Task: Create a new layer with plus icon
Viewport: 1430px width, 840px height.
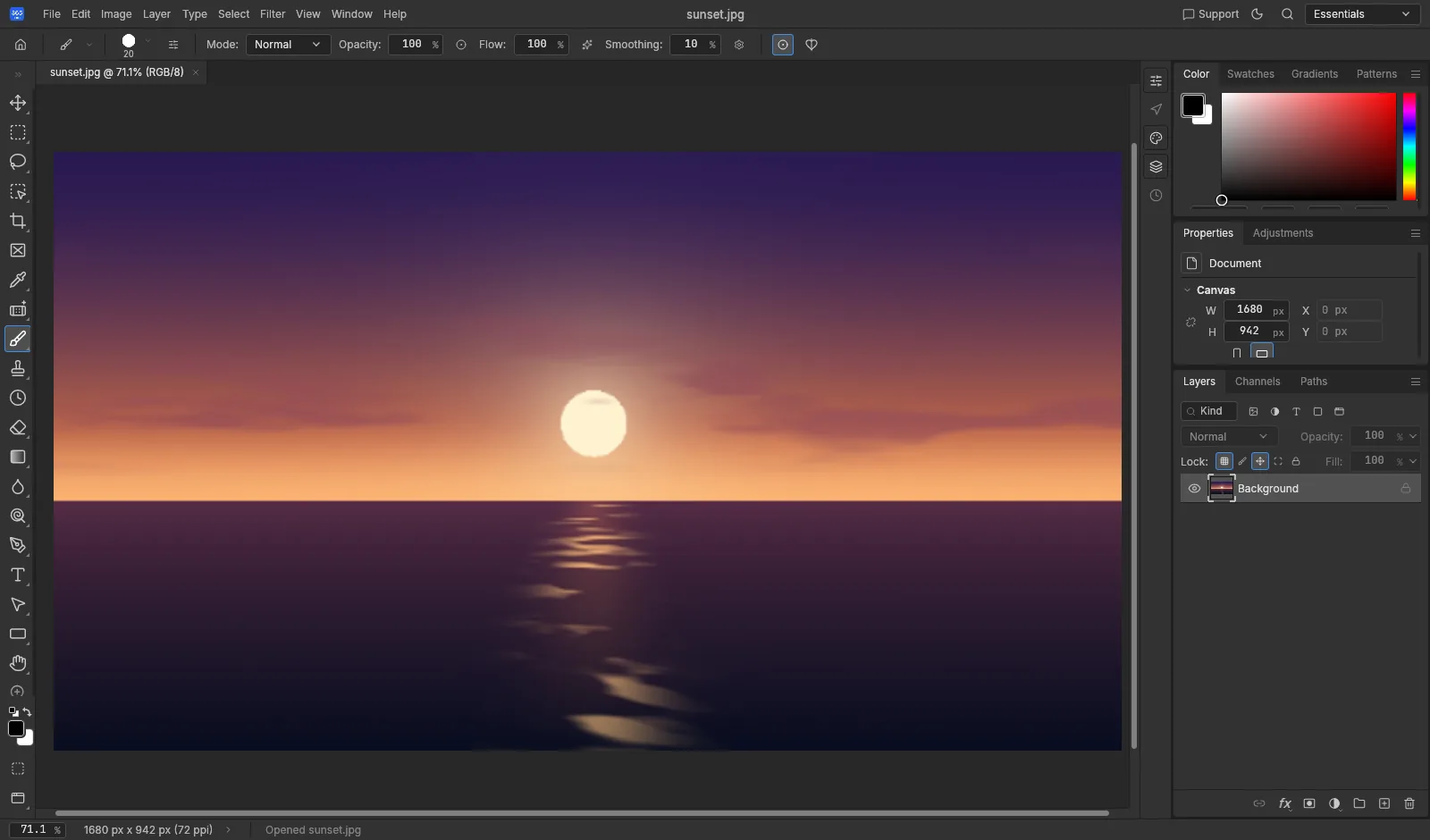Action: [1384, 803]
